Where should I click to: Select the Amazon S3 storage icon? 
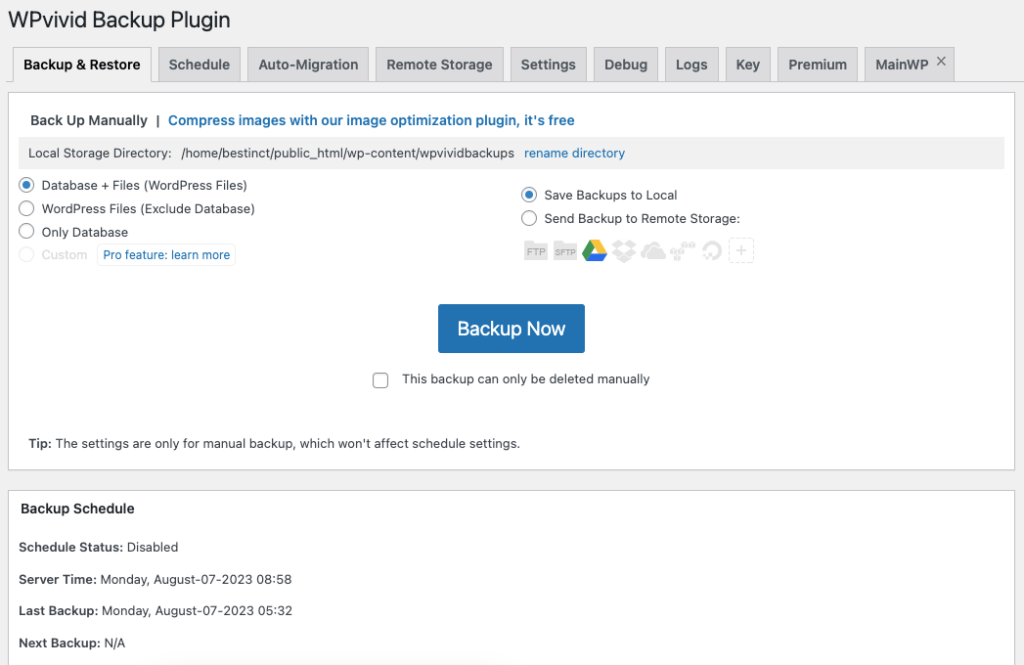coord(682,250)
